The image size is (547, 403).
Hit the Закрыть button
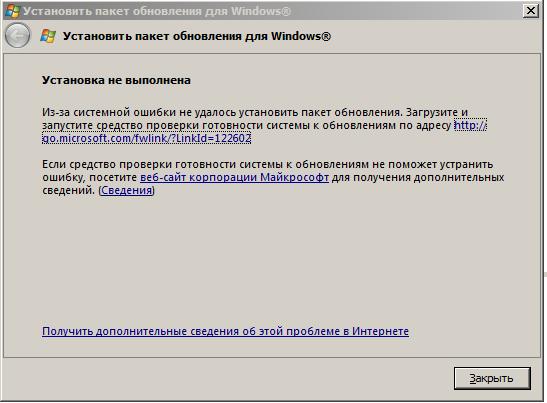[492, 378]
